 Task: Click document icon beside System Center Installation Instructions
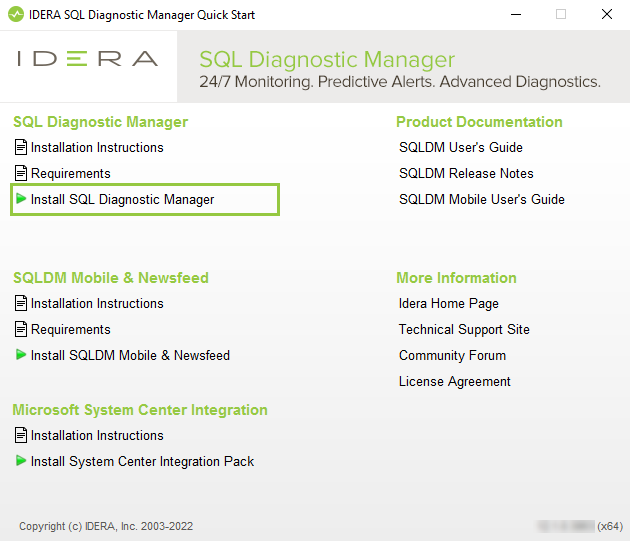(x=21, y=435)
